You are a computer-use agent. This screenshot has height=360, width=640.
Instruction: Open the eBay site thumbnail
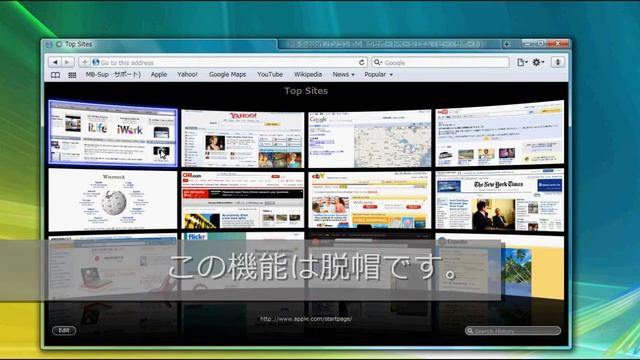tap(369, 199)
